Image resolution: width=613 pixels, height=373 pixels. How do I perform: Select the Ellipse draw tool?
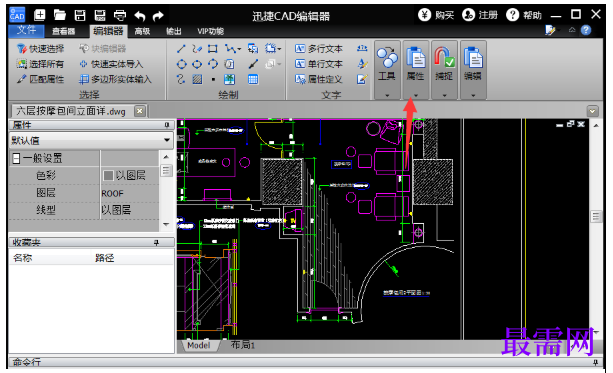click(197, 64)
